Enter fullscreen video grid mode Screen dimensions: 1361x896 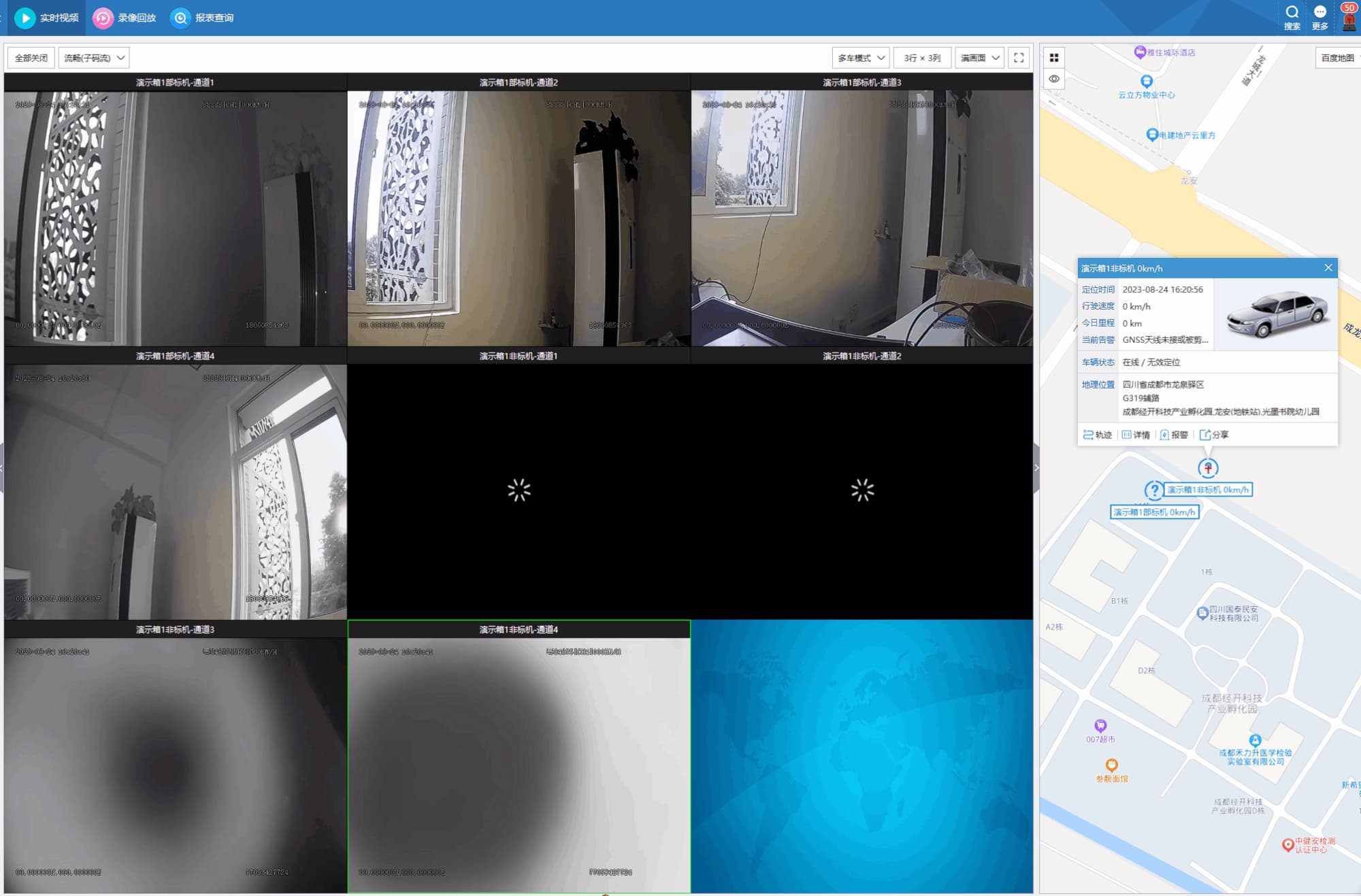click(1019, 58)
